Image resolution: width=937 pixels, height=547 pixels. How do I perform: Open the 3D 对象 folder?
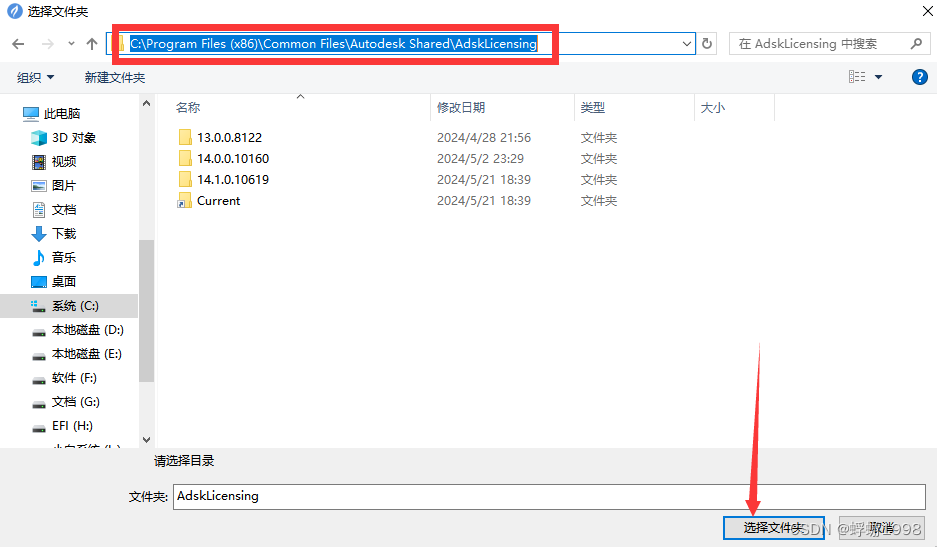(x=74, y=137)
